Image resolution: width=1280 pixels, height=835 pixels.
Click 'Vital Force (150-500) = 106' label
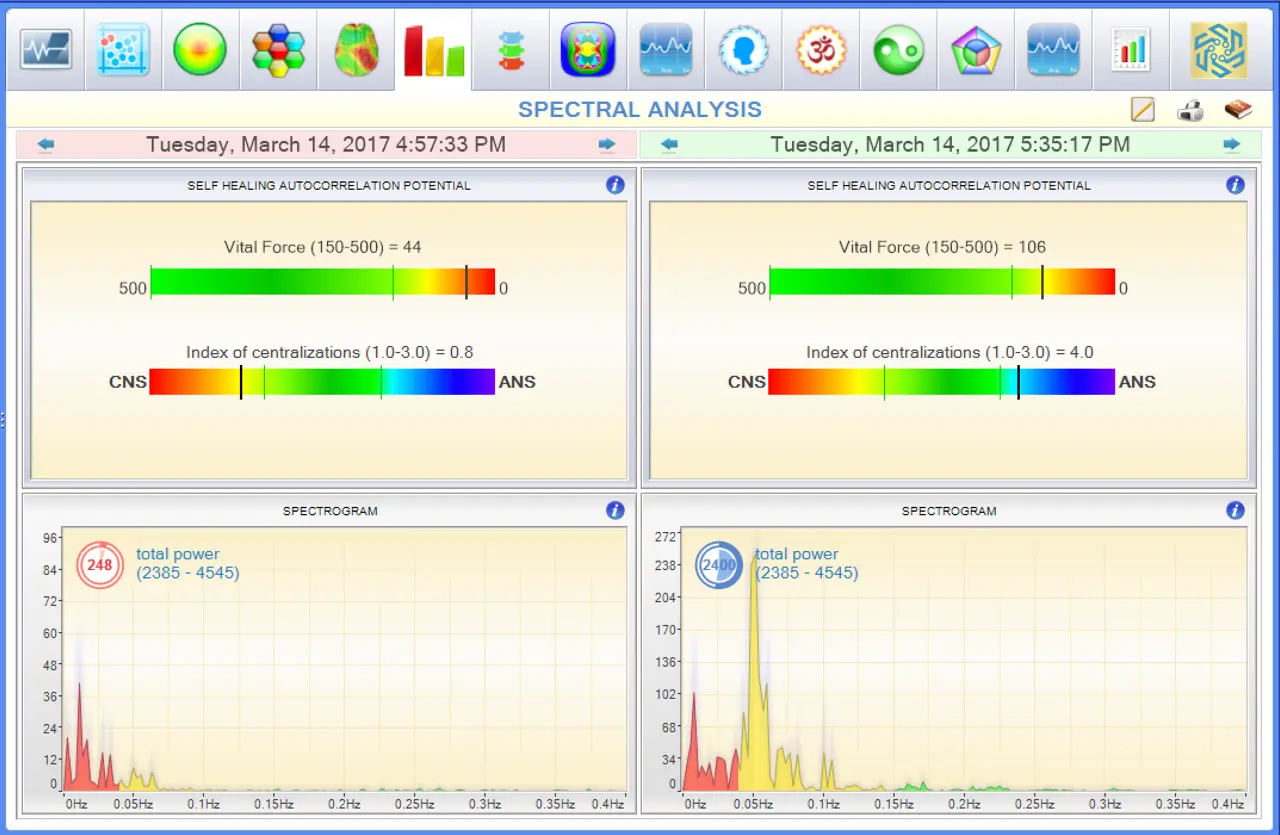pyautogui.click(x=943, y=247)
